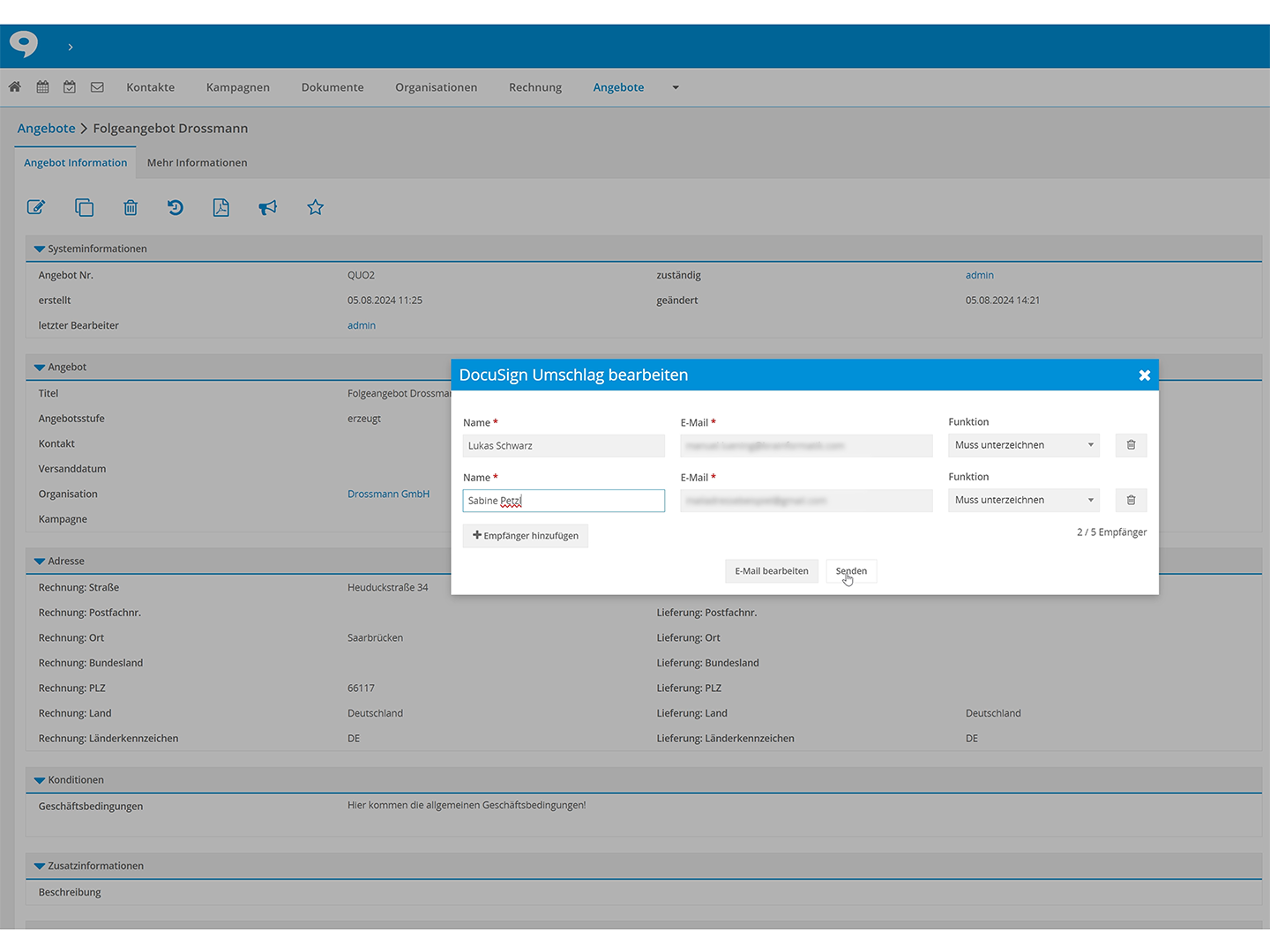Click the megaphone campaign icon
The width and height of the screenshot is (1270, 952).
tap(267, 208)
